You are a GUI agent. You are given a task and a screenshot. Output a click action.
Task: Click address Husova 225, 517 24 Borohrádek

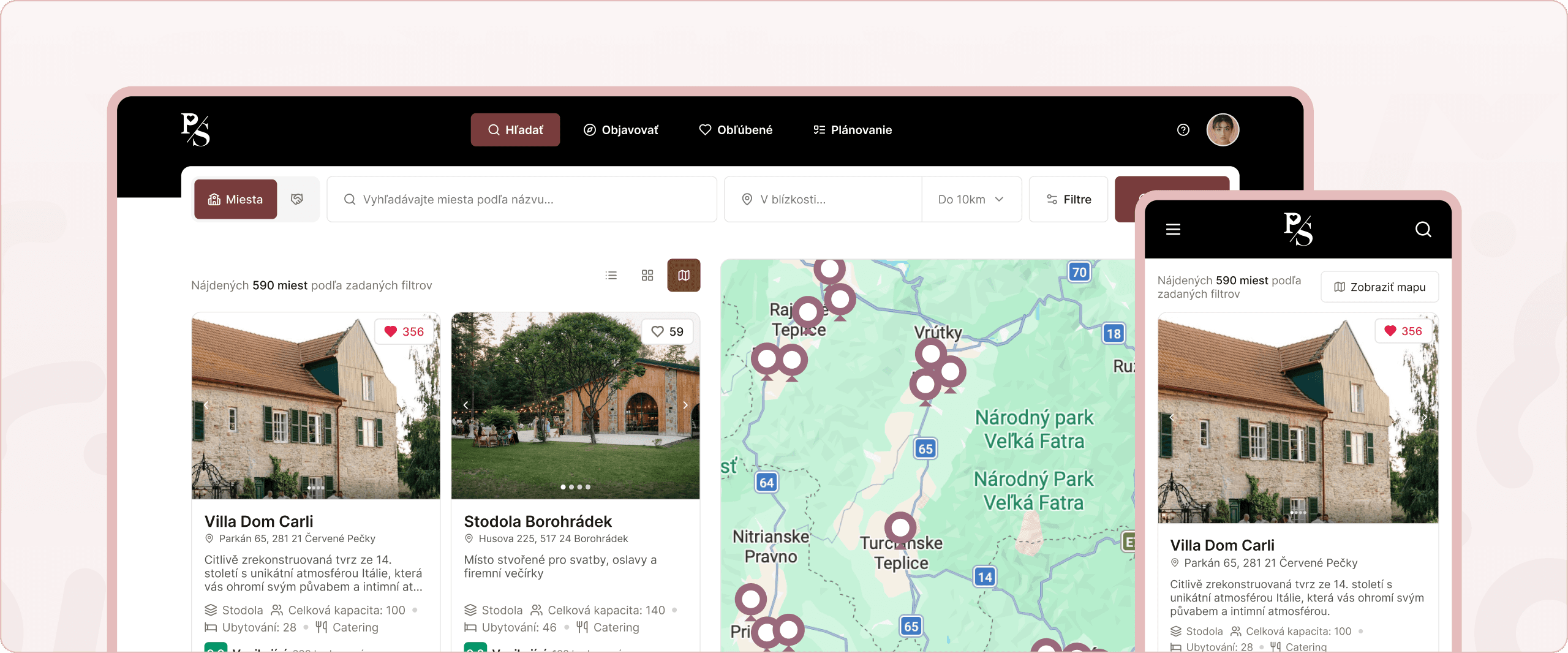point(553,538)
